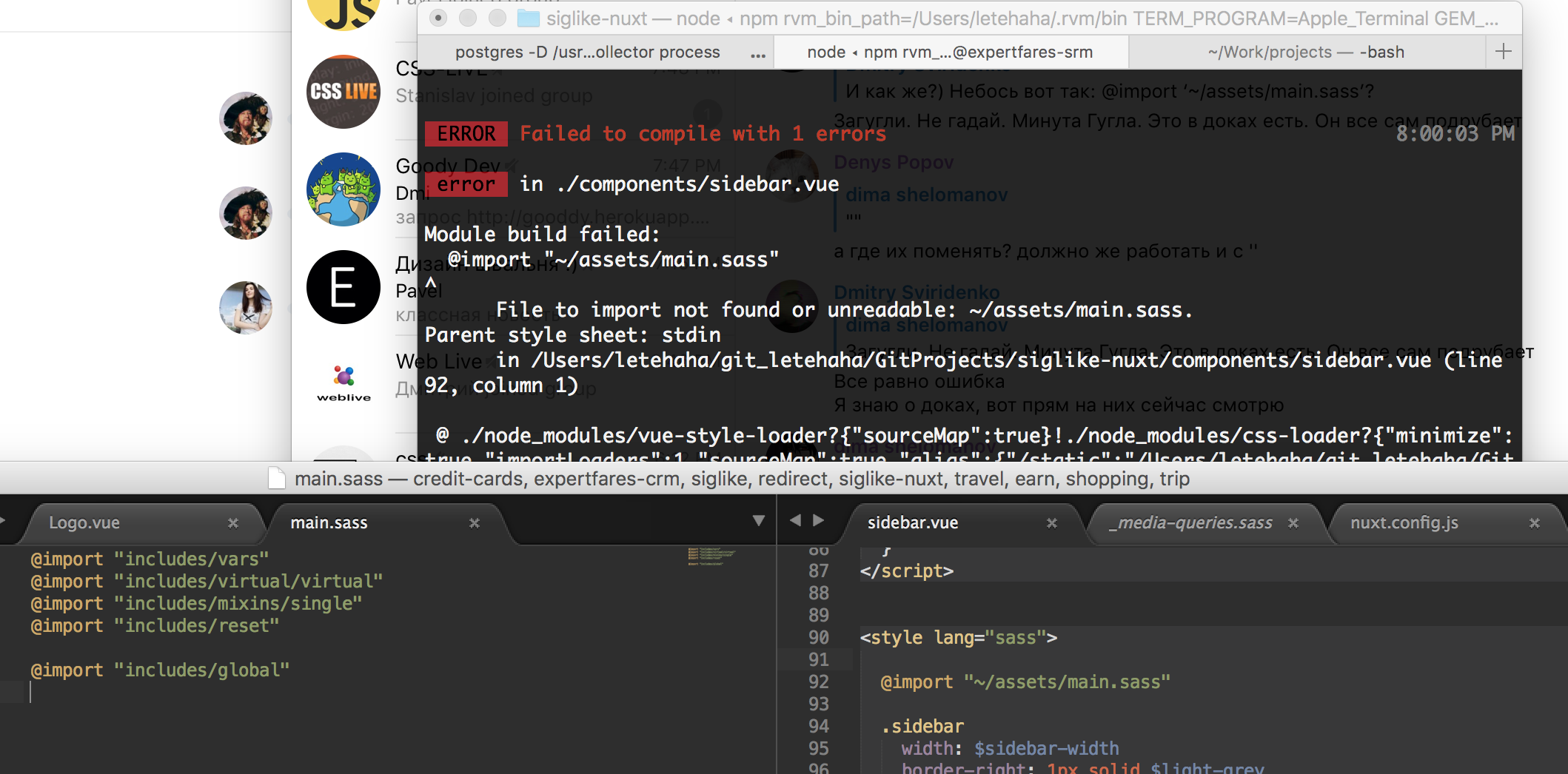Viewport: 1568px width, 774px height.
Task: Open the CSS LIVE chat avatar
Action: tap(344, 92)
